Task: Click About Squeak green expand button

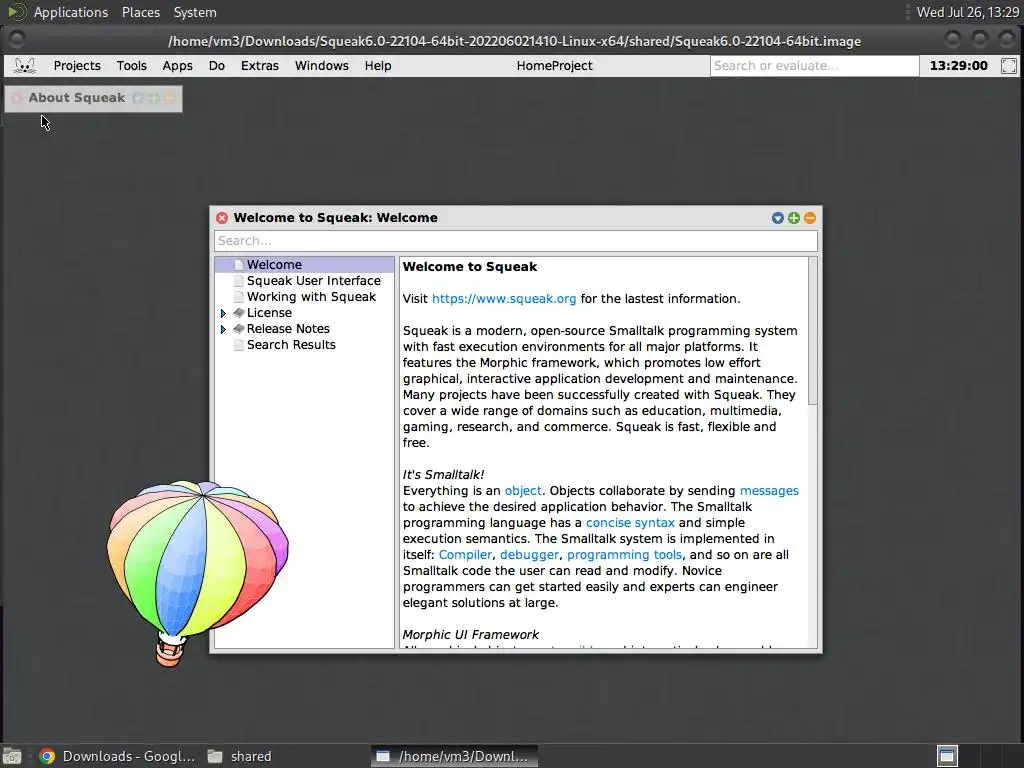Action: click(x=154, y=98)
